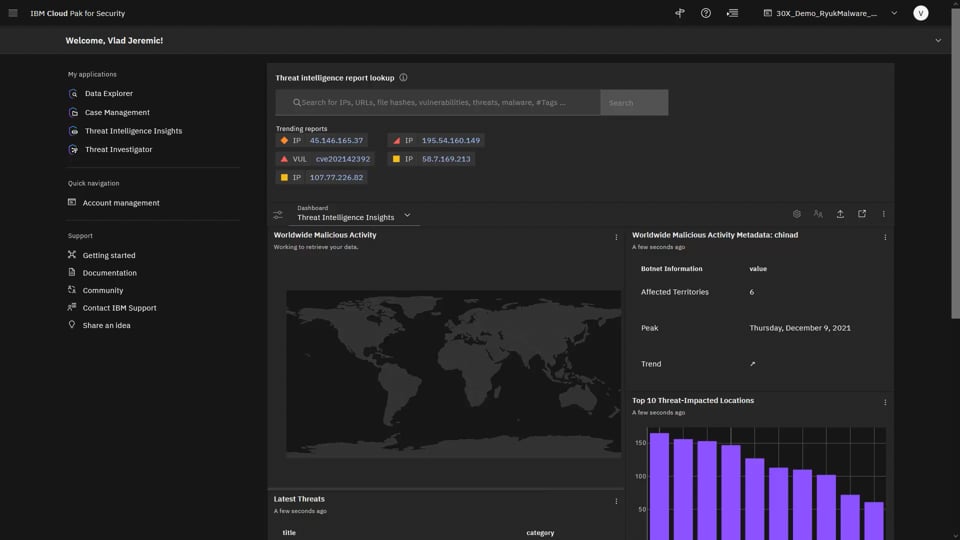Open the hamburger navigation menu
The height and width of the screenshot is (540, 960).
13,13
